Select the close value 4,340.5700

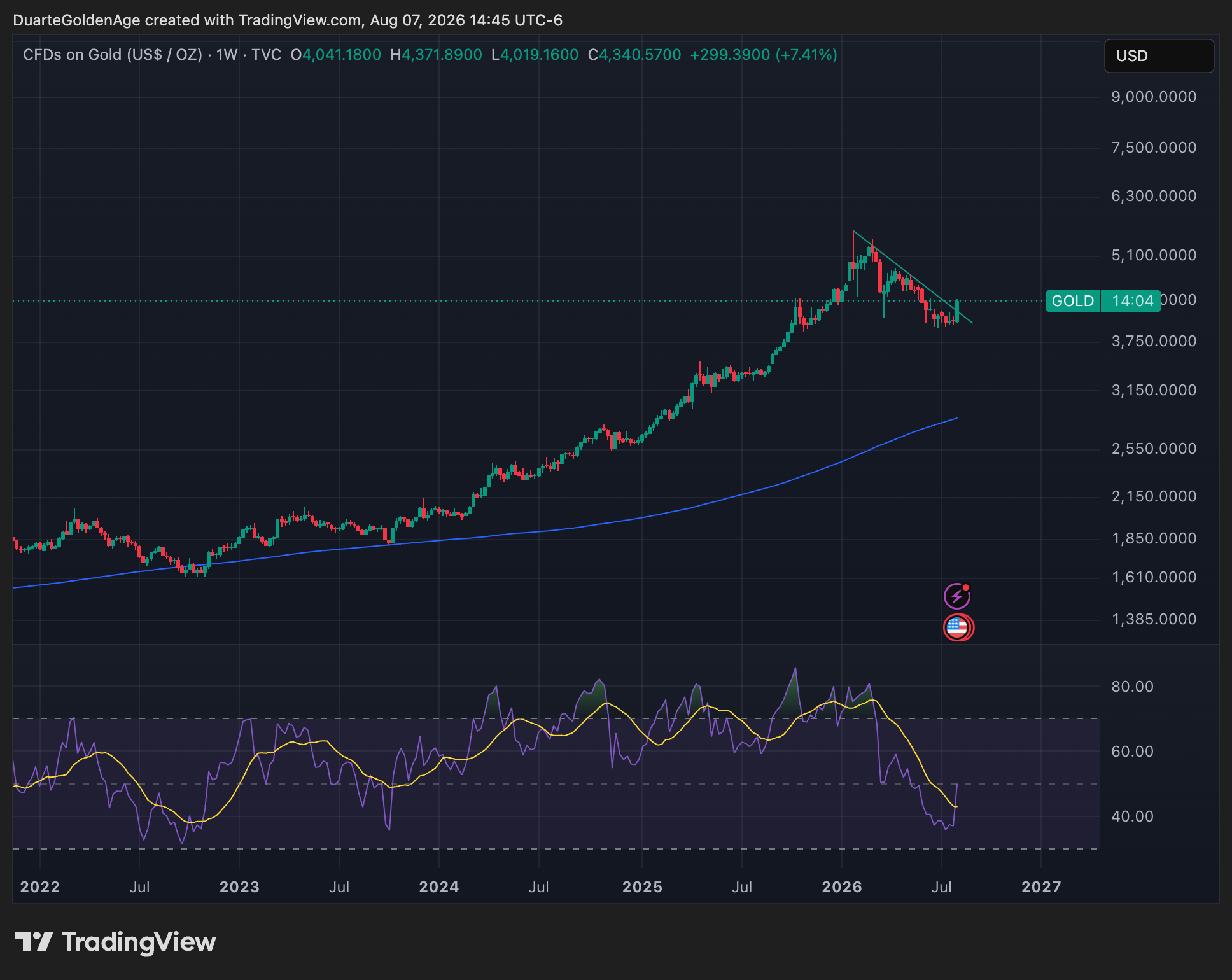coord(640,55)
